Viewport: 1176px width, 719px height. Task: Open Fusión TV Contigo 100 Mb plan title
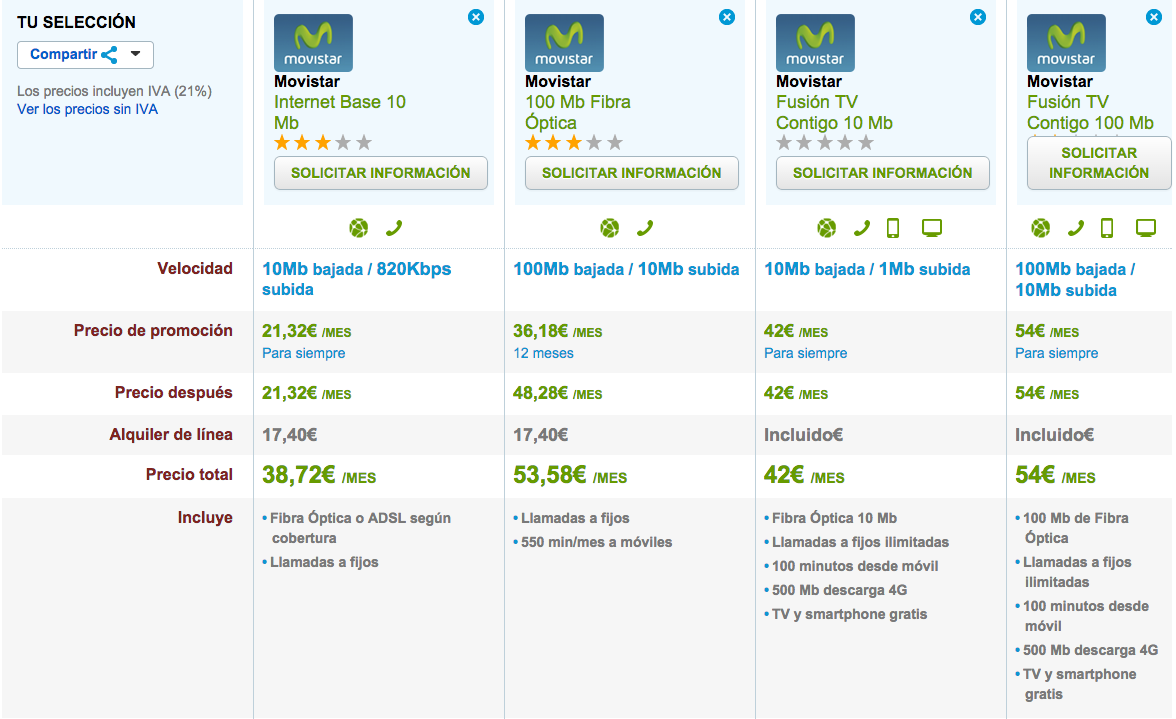1090,112
